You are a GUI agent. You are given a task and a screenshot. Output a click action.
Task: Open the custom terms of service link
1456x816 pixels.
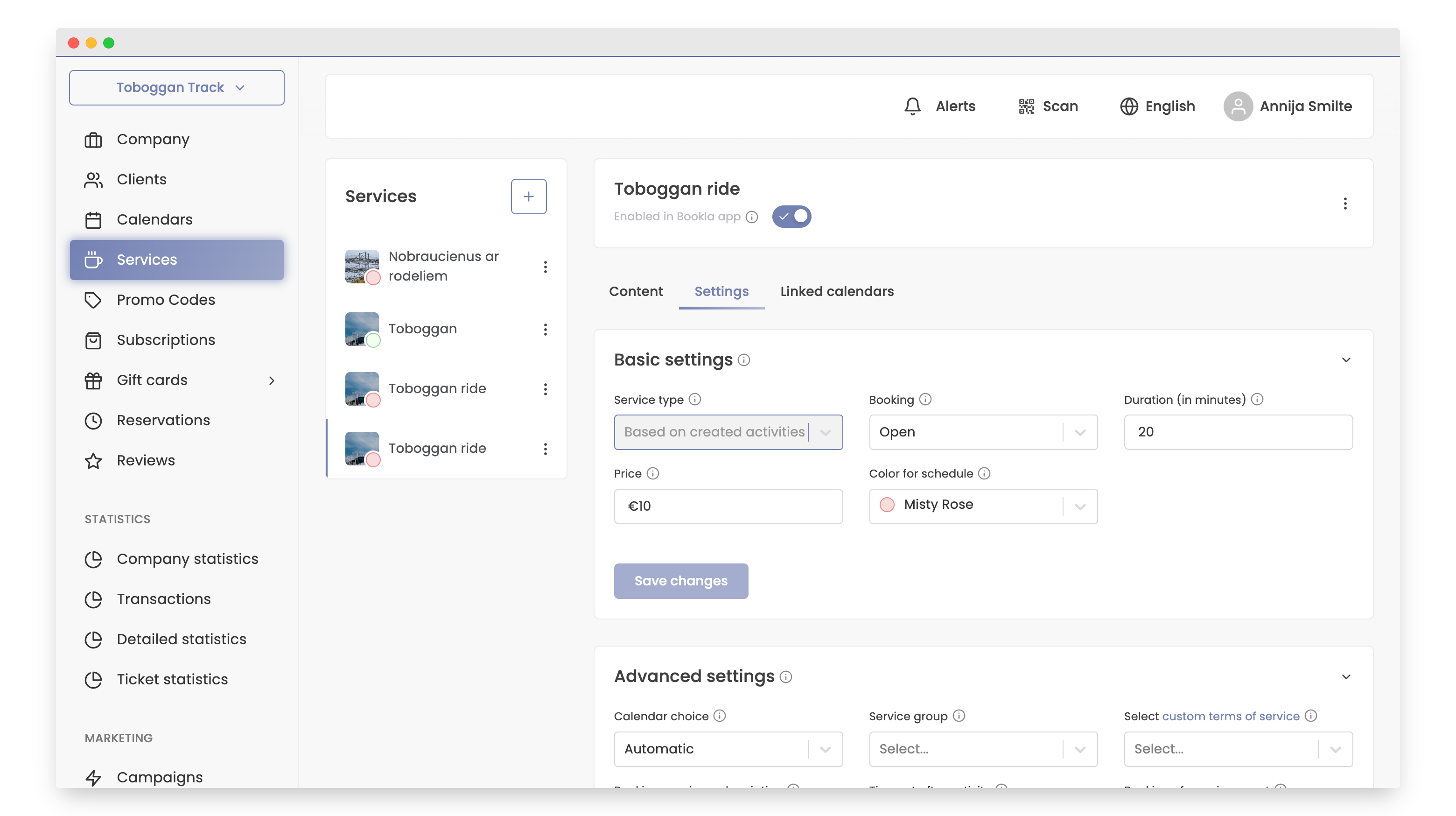pyautogui.click(x=1231, y=716)
